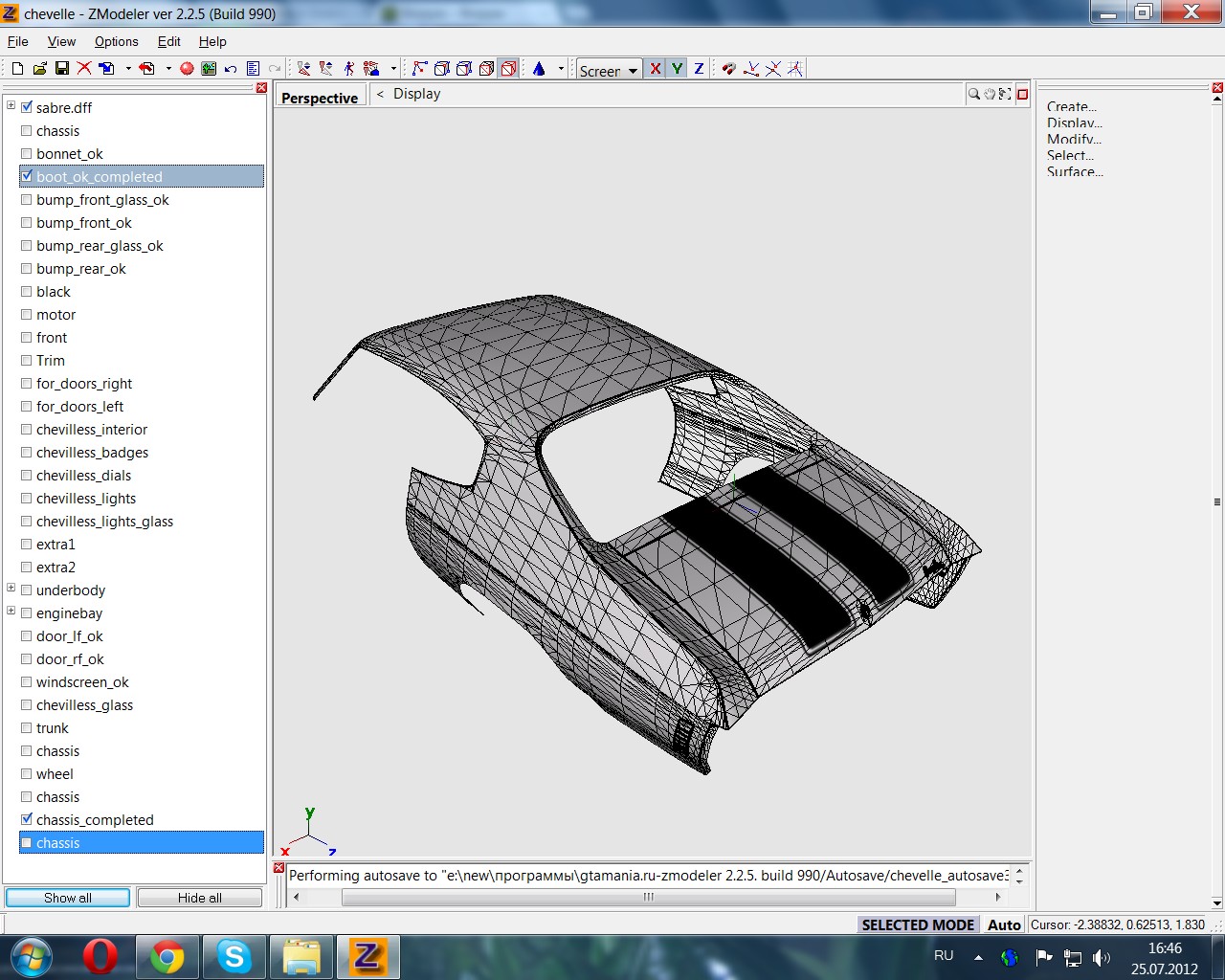Viewport: 1225px width, 980px height.
Task: Toggle the Z axis button
Action: (x=699, y=68)
